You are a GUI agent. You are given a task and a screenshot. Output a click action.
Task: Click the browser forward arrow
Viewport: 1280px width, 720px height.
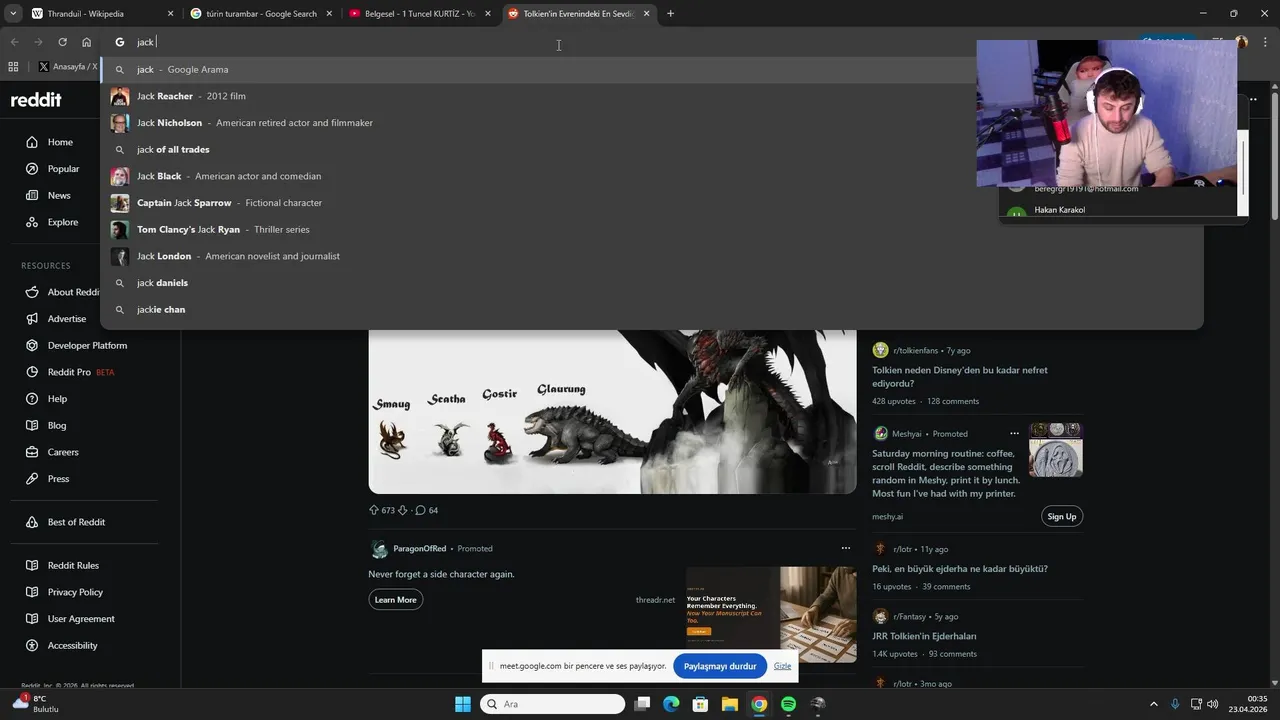38,42
